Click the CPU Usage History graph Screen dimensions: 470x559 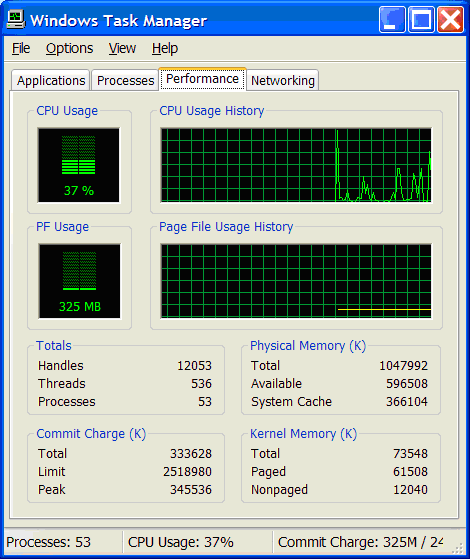coord(296,165)
